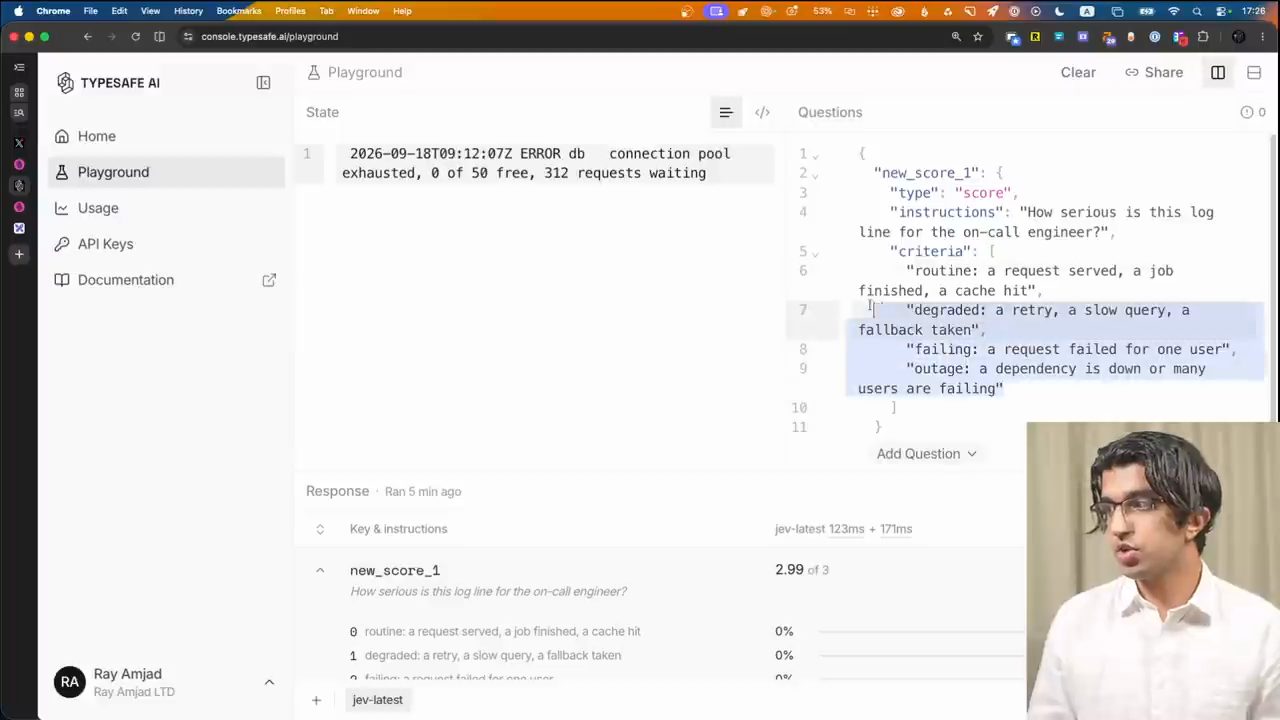Switch State to code view

762,112
